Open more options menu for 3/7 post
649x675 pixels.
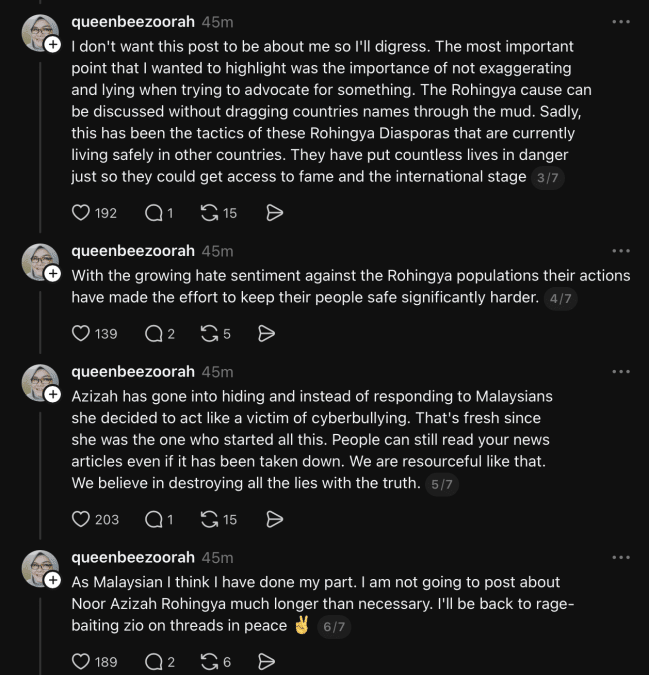point(621,22)
